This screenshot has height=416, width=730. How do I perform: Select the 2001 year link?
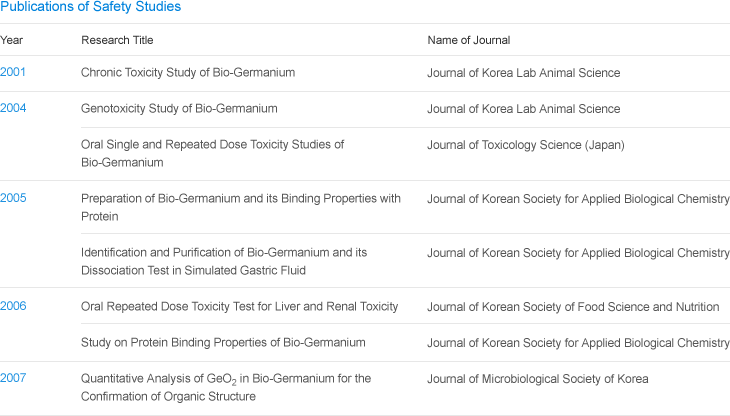click(x=13, y=72)
